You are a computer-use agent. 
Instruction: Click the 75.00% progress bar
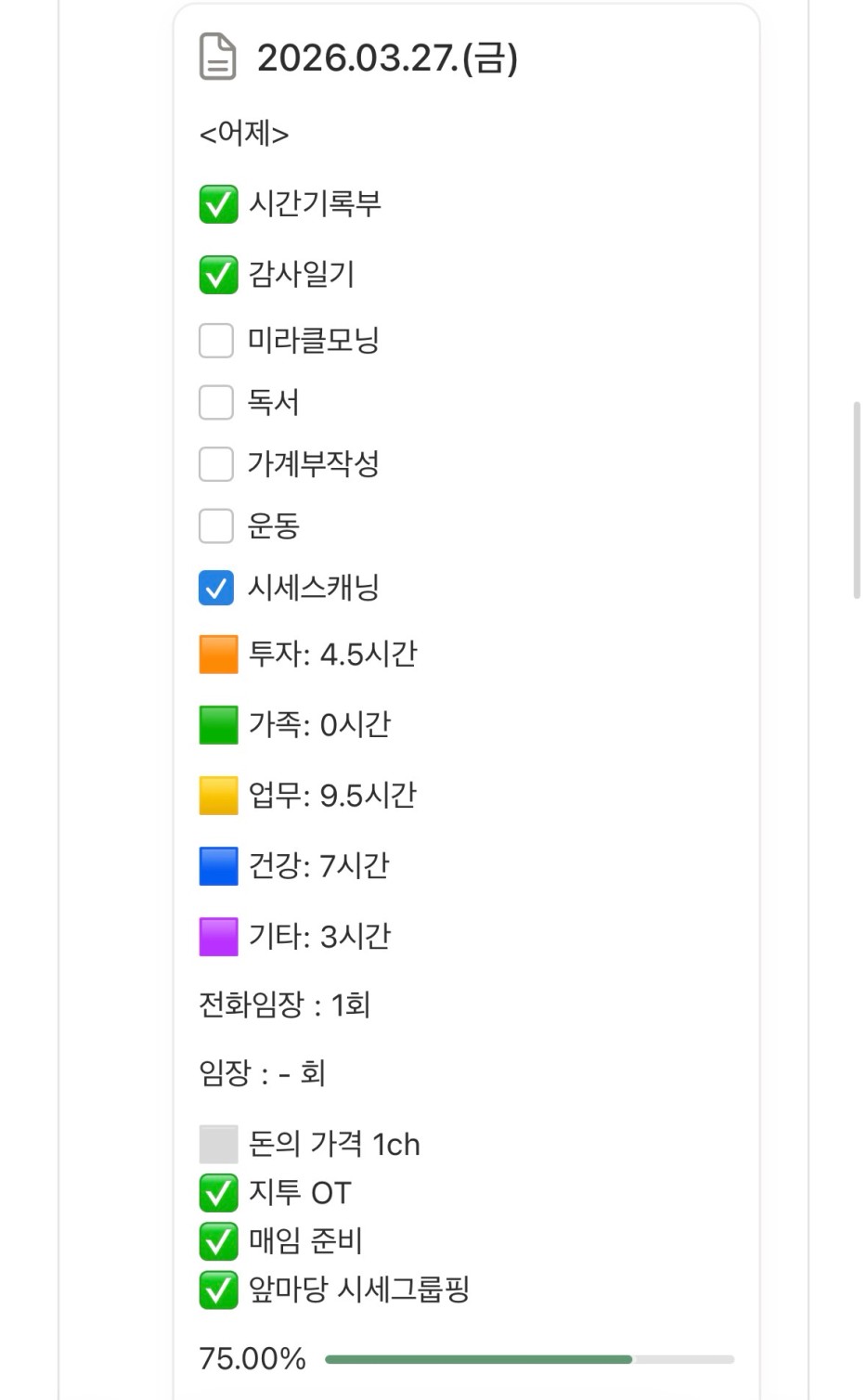coord(529,1359)
